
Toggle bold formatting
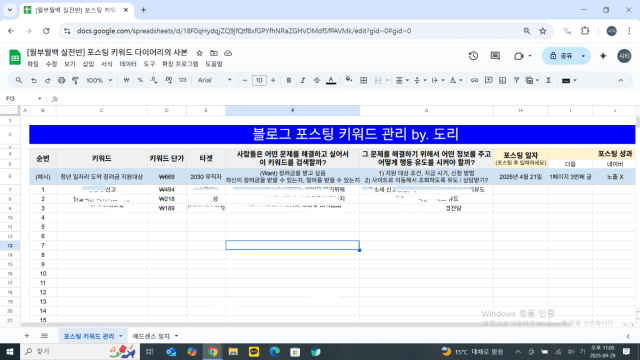(x=289, y=80)
